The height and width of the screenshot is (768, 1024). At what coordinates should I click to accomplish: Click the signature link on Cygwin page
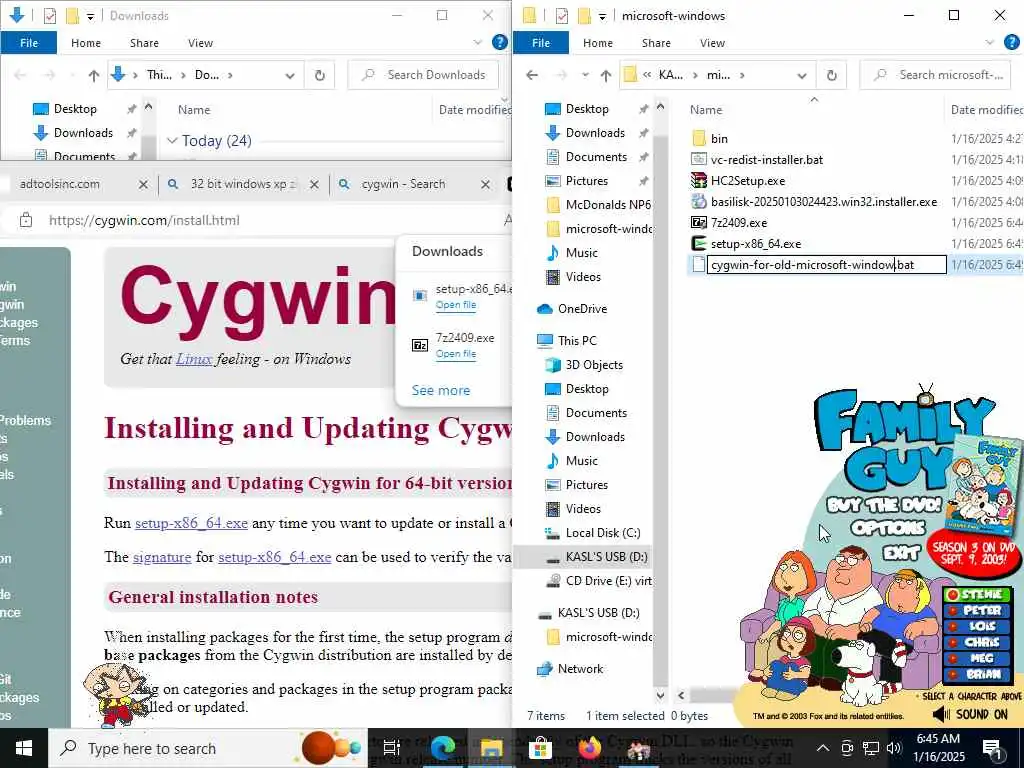point(162,557)
